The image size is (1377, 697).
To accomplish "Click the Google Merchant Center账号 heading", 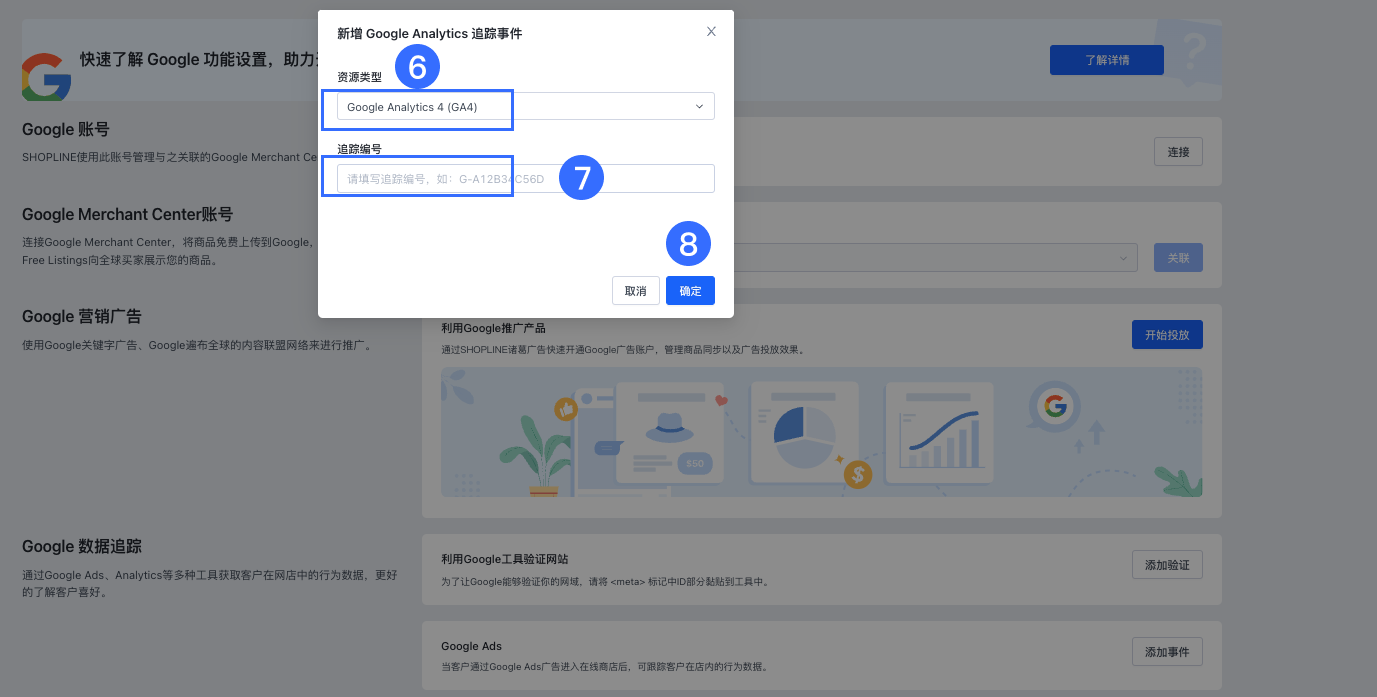I will [128, 214].
